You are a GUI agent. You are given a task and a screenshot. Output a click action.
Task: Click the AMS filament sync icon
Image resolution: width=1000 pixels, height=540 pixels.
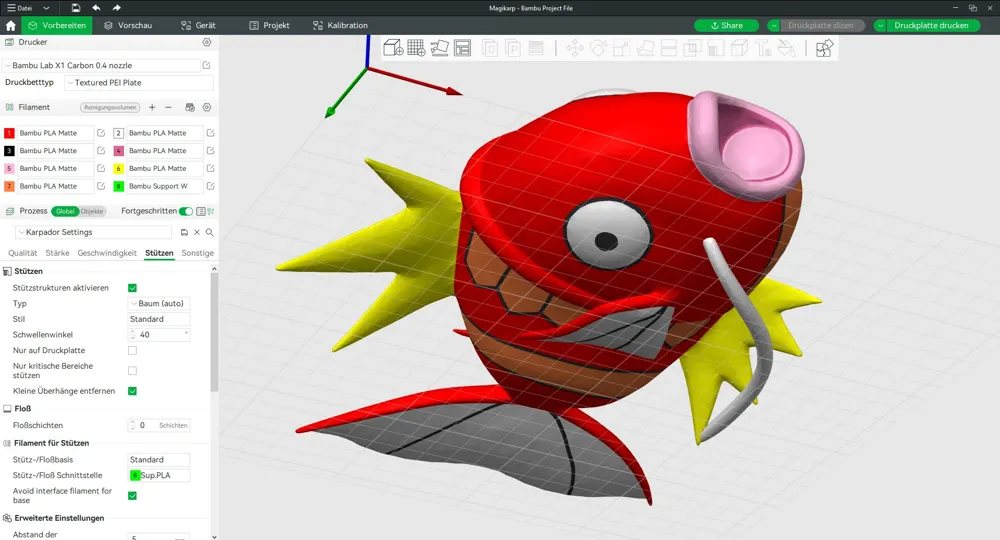189,107
